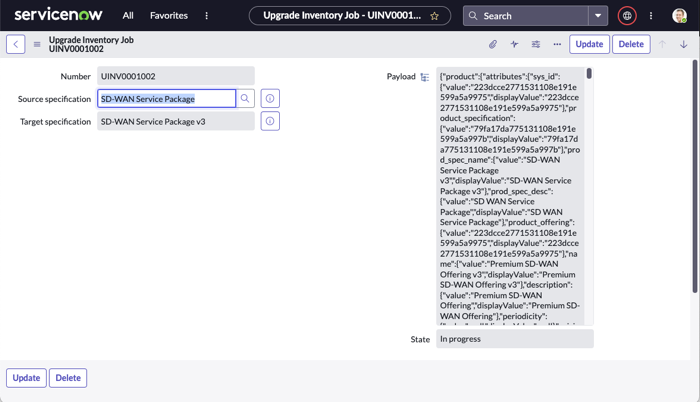Star this page as a favorite

tap(434, 16)
